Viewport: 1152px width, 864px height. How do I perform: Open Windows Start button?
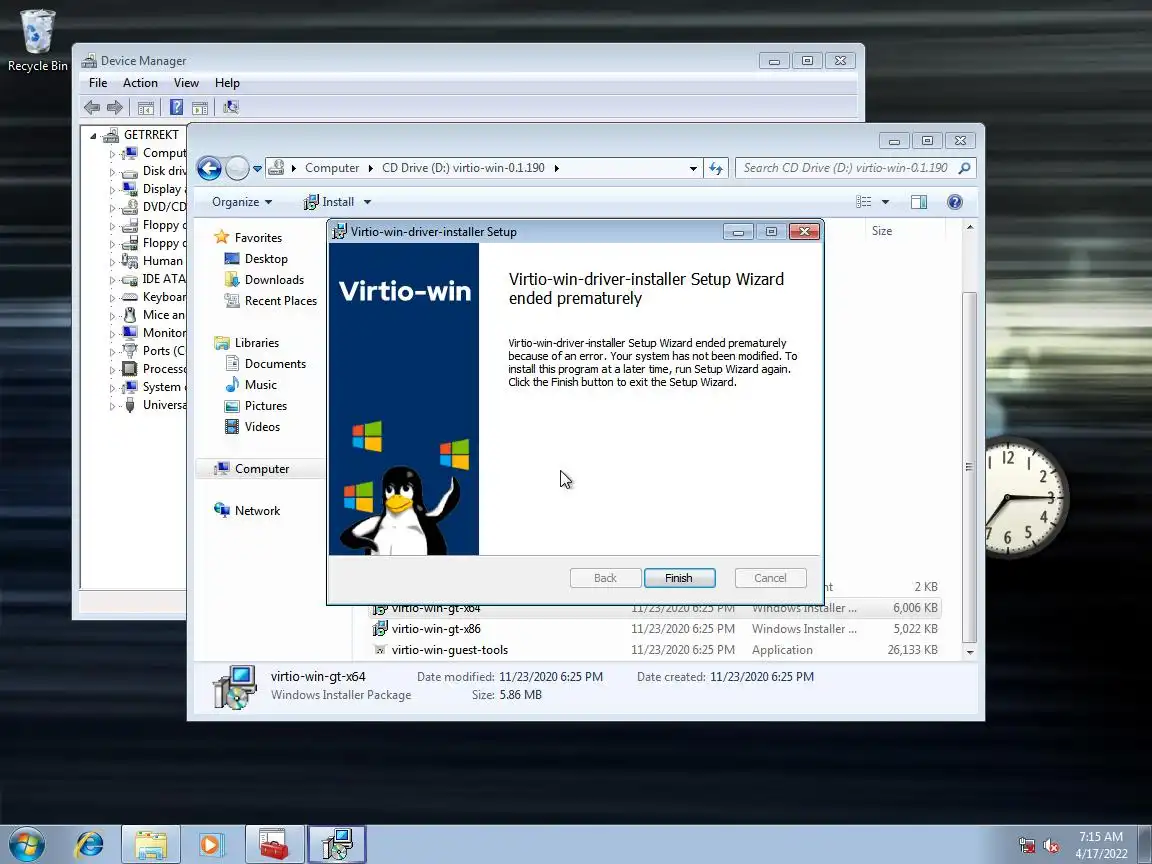27,844
